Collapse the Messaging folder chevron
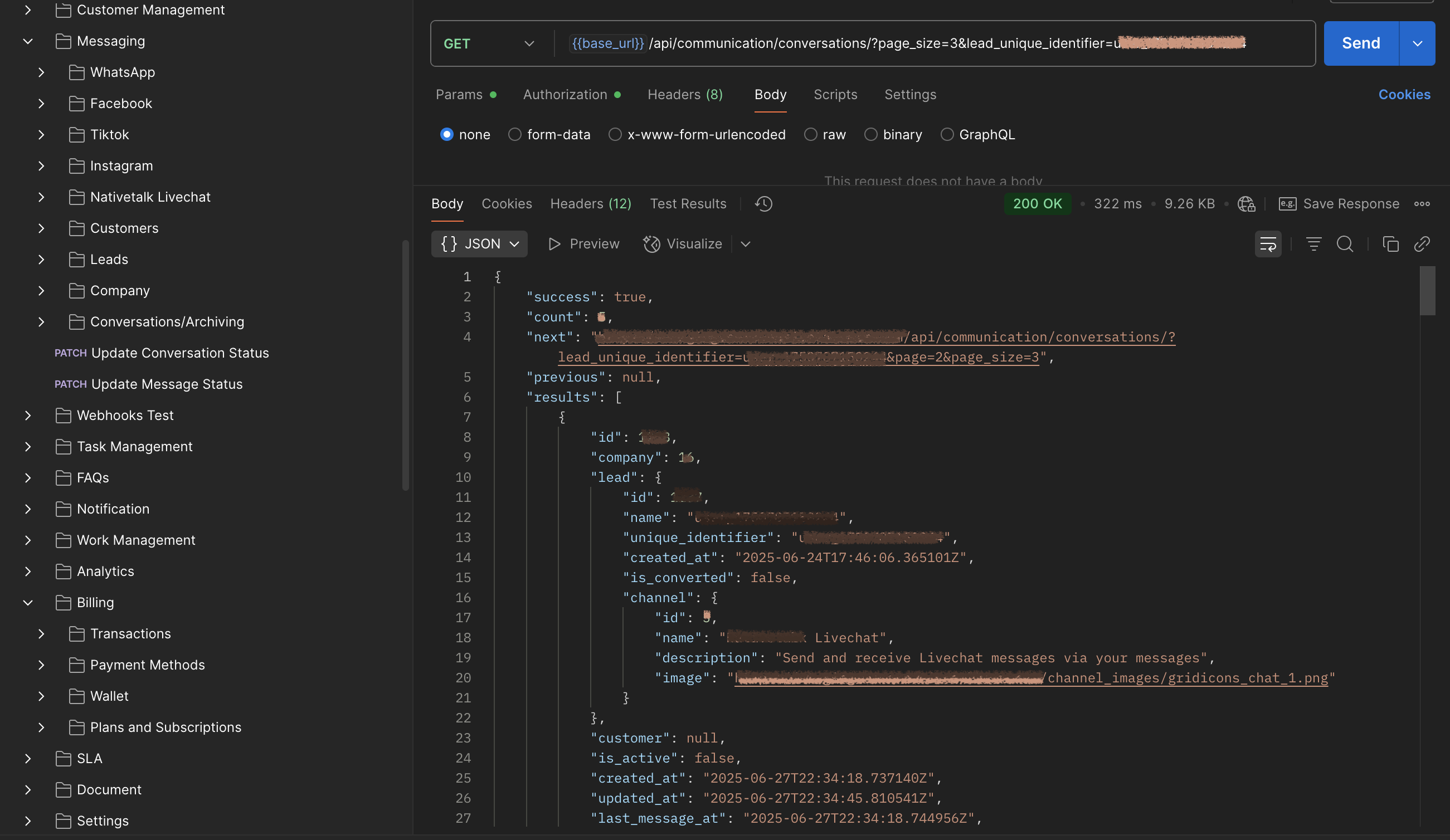This screenshot has width=1450, height=840. (28, 41)
